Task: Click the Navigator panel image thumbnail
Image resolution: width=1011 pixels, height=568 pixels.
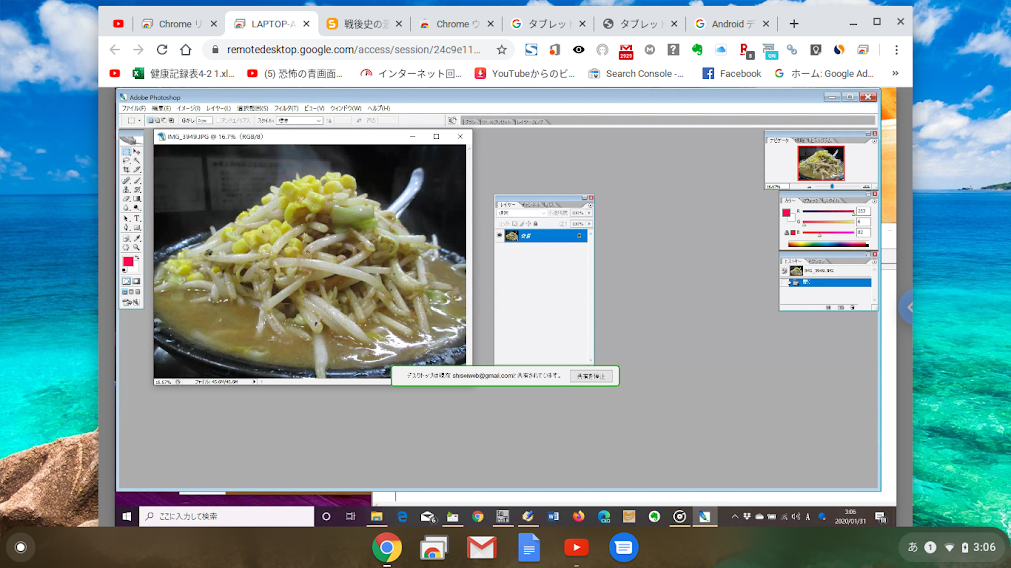Action: pos(821,163)
